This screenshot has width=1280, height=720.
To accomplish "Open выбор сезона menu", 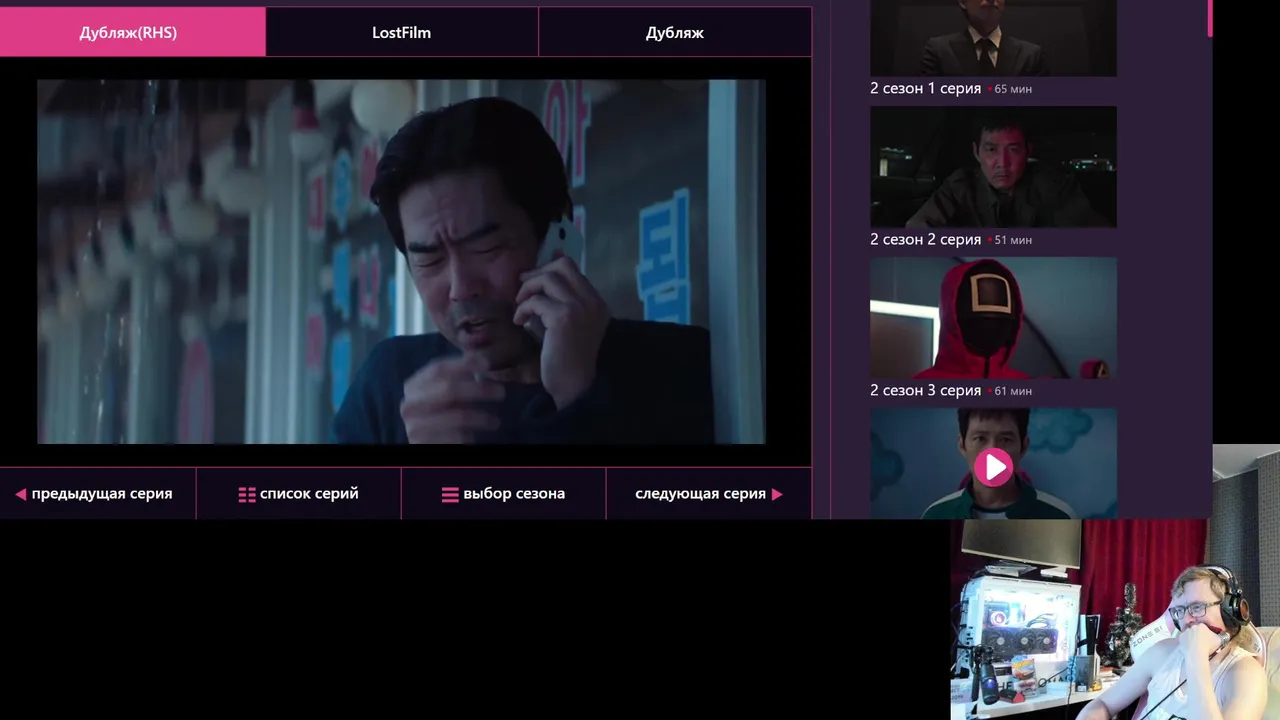I will coord(503,493).
